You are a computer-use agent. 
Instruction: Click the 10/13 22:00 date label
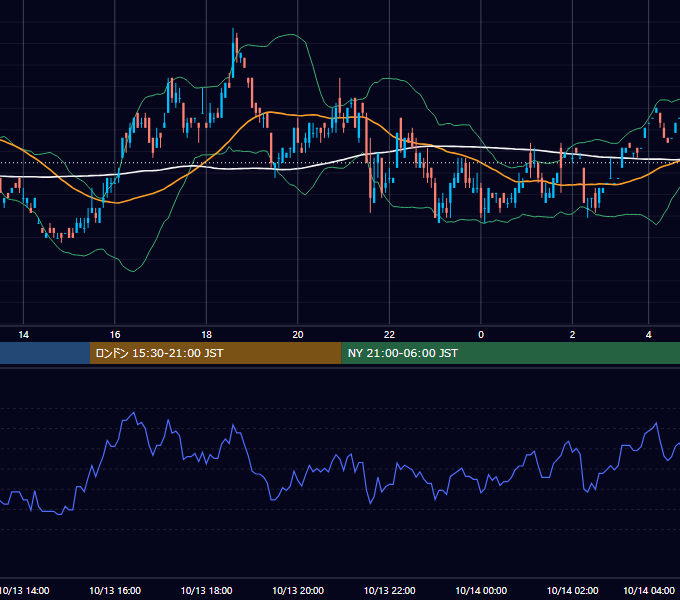(x=389, y=590)
